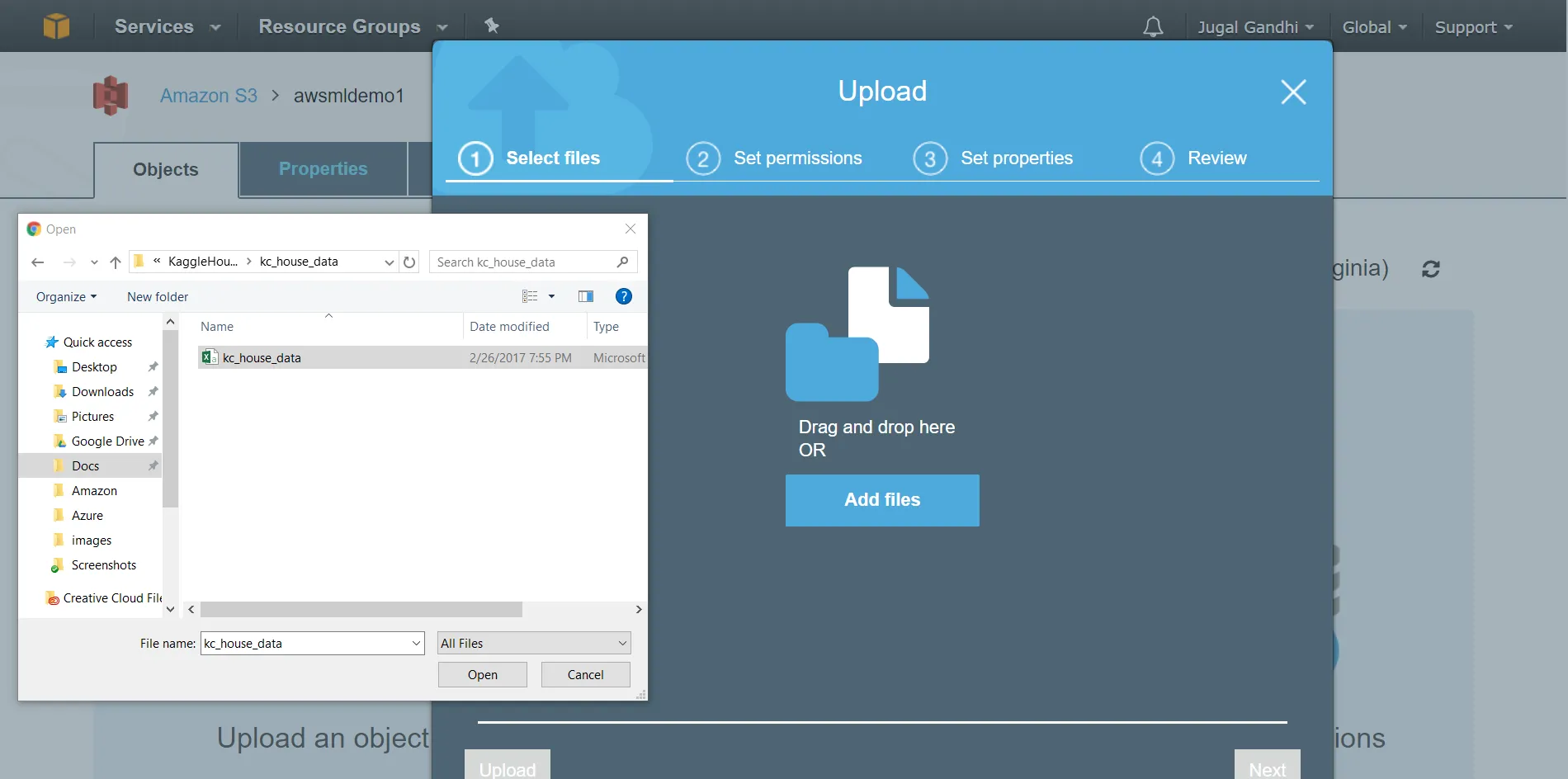Toggle the preview pane icon
This screenshot has width=1568, height=779.
pyautogui.click(x=586, y=296)
